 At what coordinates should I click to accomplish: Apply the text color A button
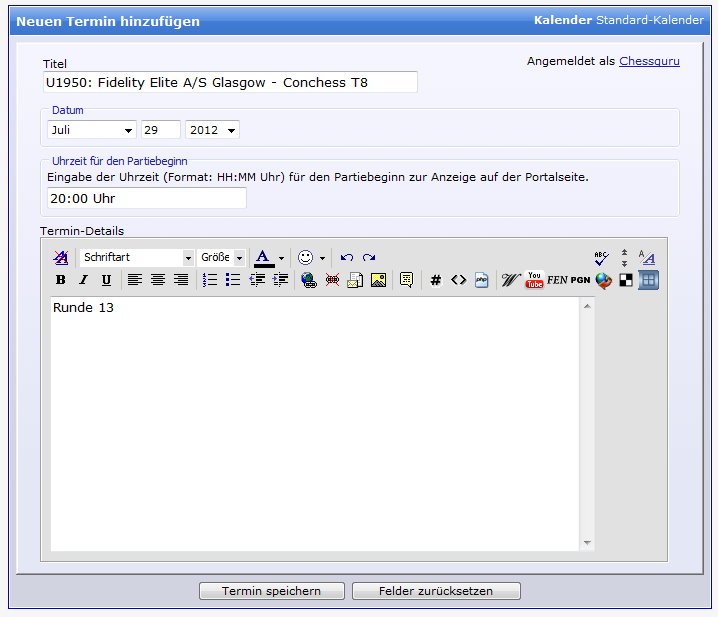[264, 258]
